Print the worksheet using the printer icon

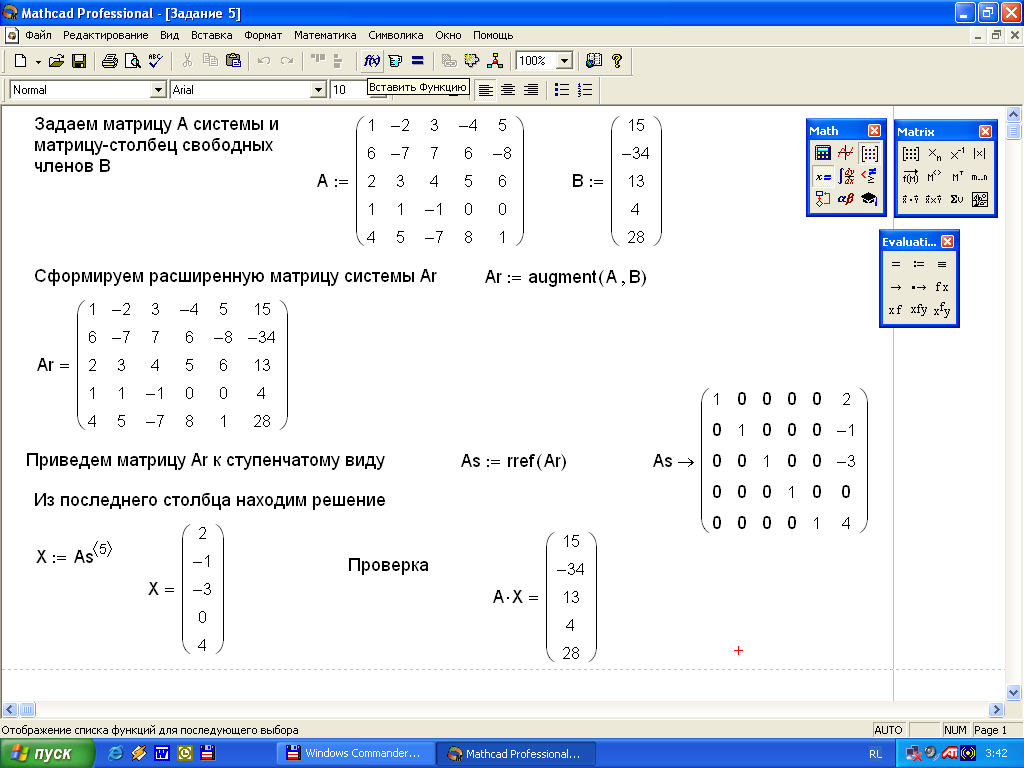point(110,61)
